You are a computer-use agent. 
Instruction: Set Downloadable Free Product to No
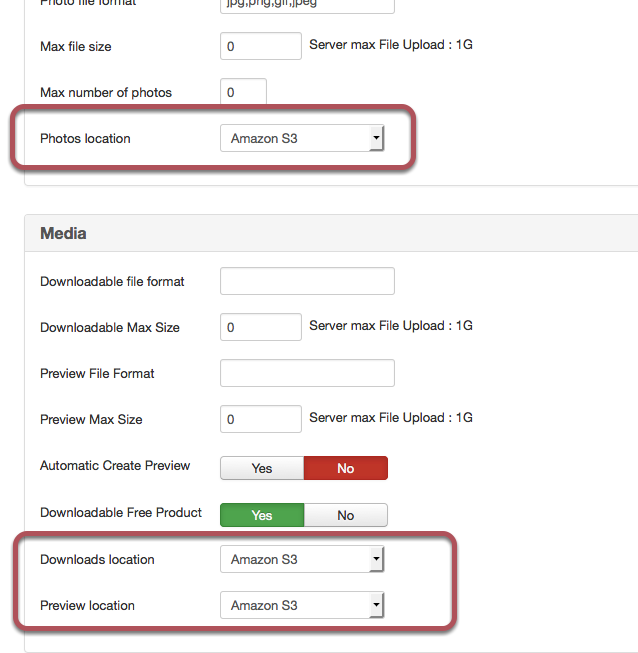click(346, 515)
